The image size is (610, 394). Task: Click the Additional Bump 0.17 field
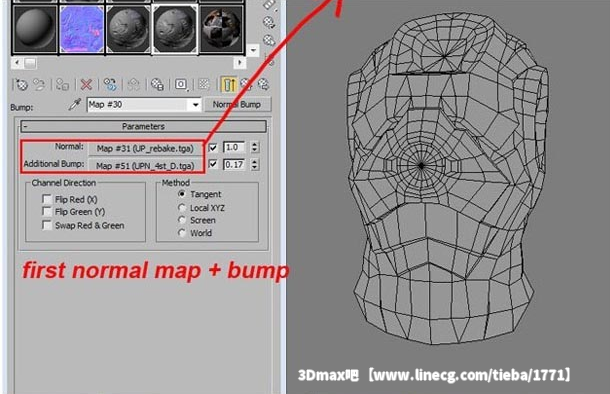[234, 165]
